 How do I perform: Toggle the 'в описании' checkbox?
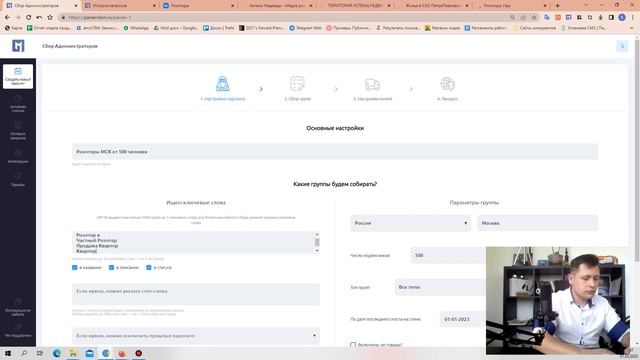click(x=111, y=267)
